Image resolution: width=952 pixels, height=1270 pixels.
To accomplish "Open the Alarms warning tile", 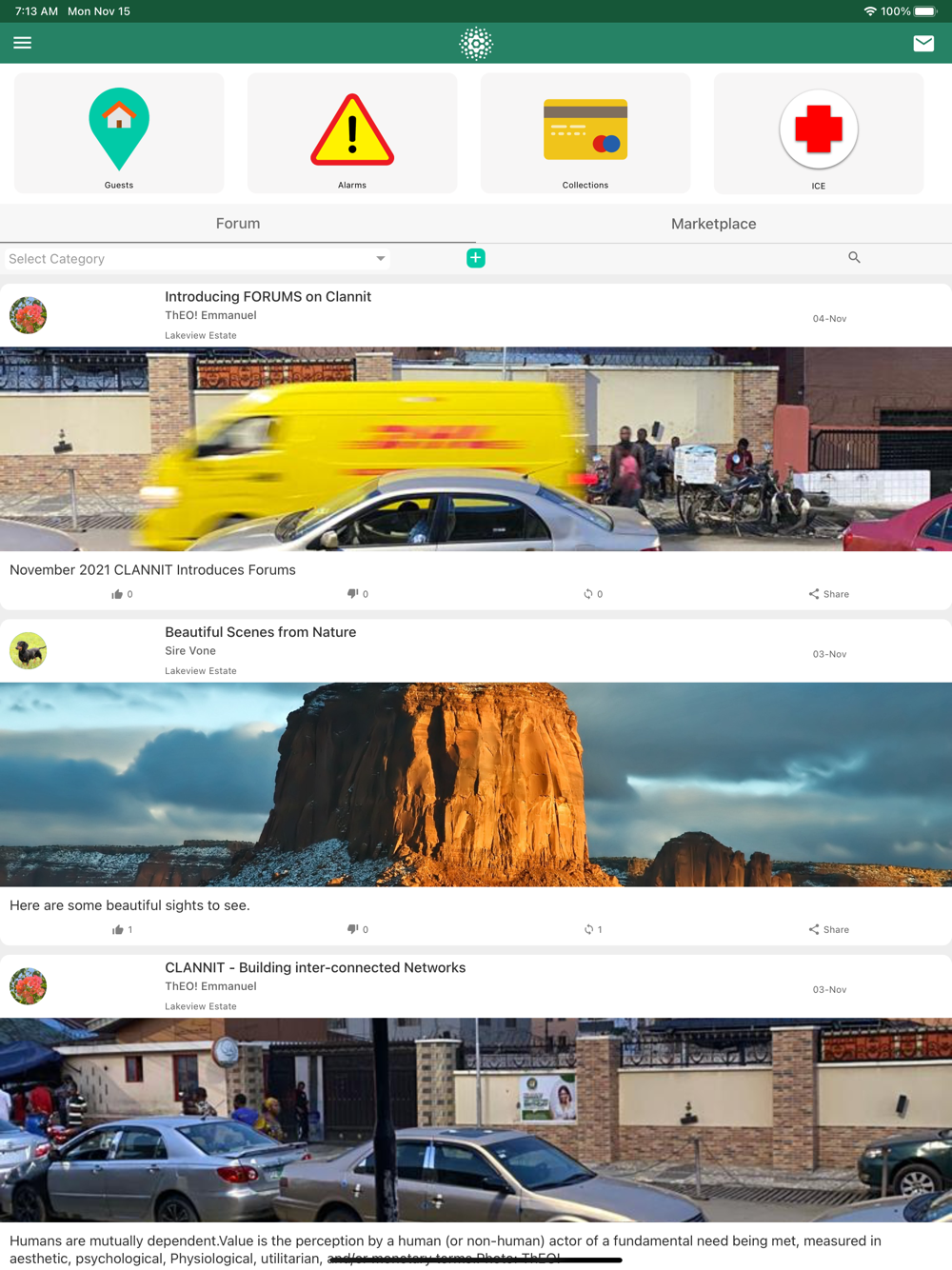I will click(352, 133).
